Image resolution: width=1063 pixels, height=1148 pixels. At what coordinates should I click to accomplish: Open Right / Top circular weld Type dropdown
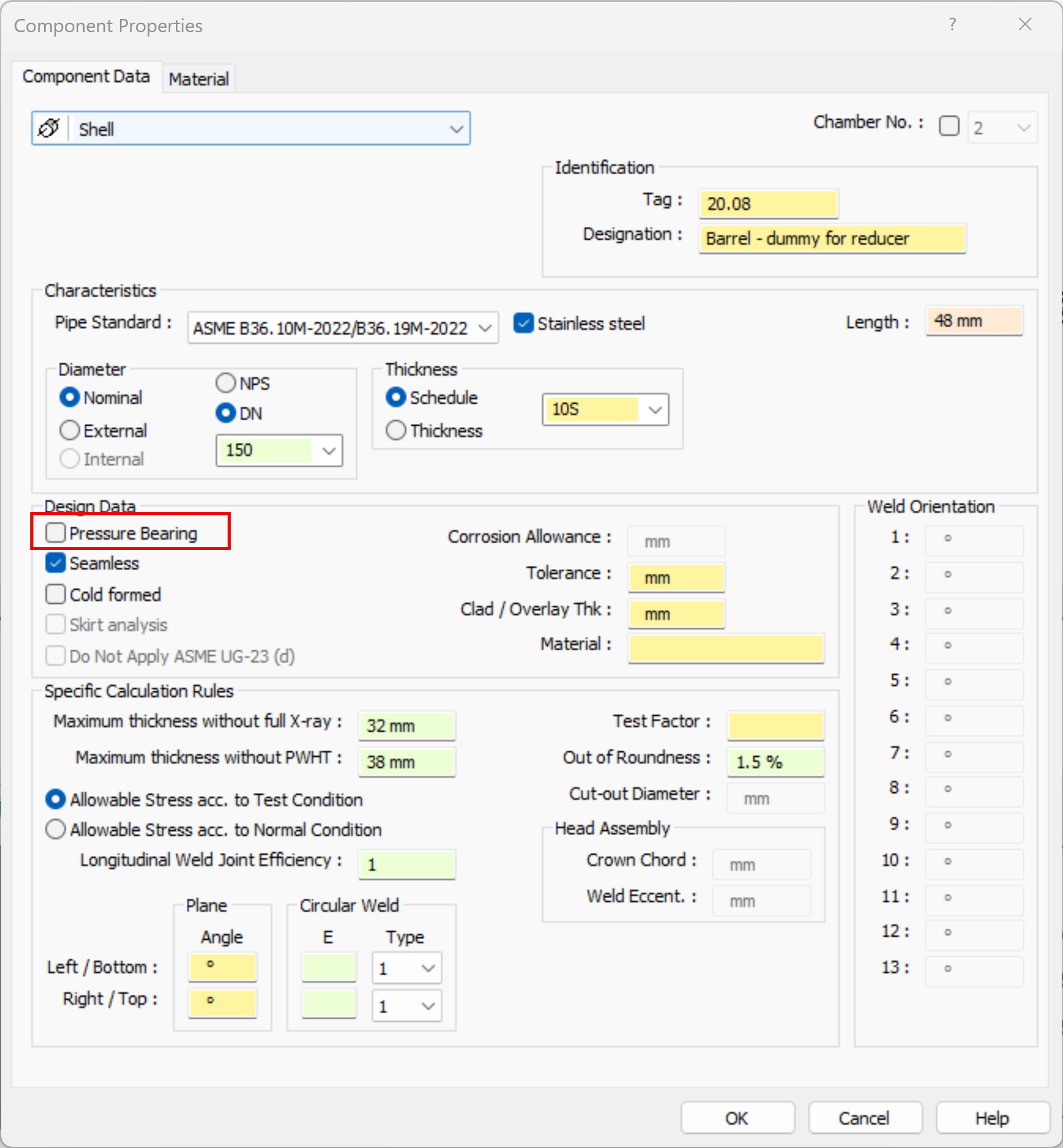coord(407,1006)
